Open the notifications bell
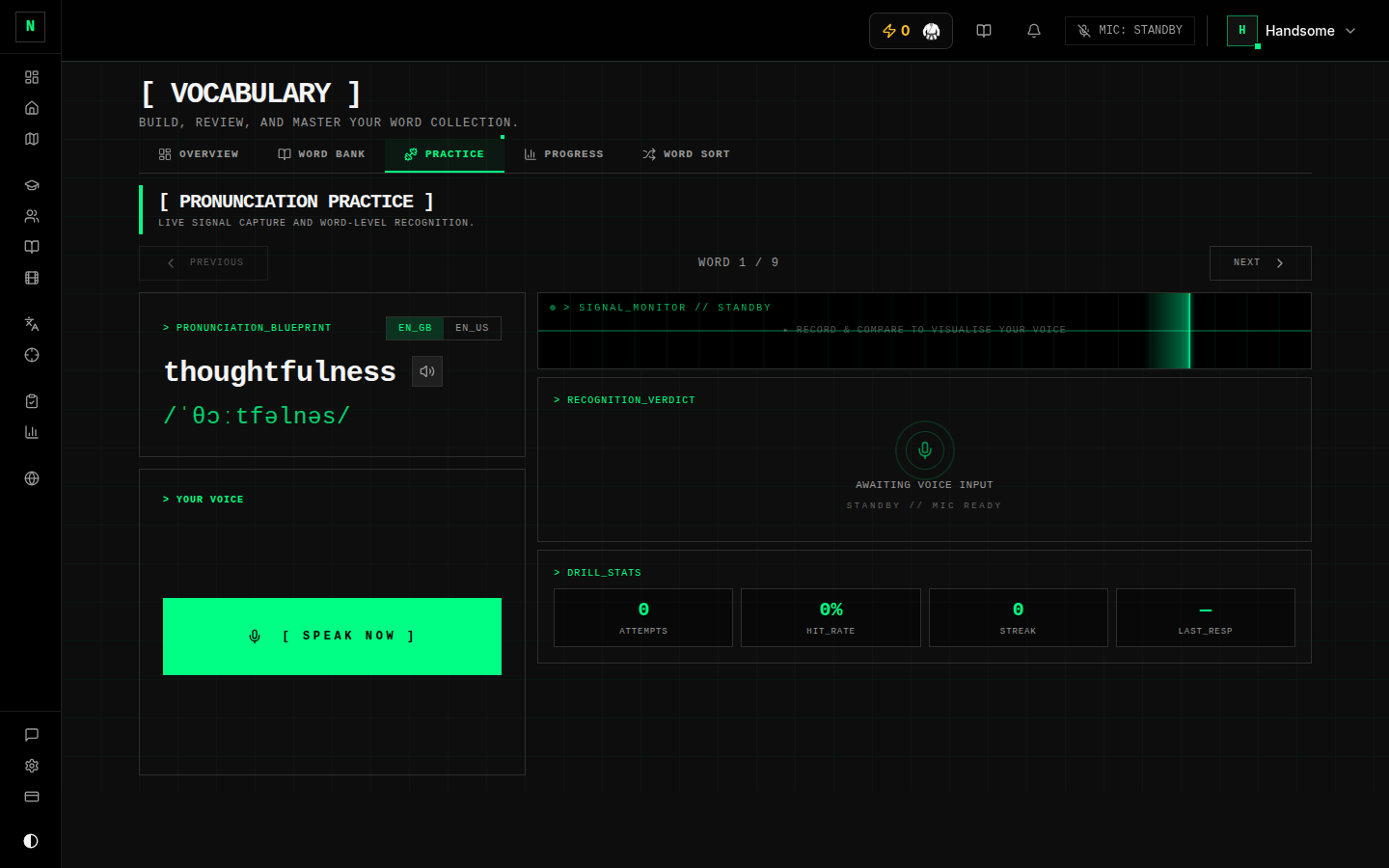This screenshot has width=1389, height=868. click(x=1034, y=31)
